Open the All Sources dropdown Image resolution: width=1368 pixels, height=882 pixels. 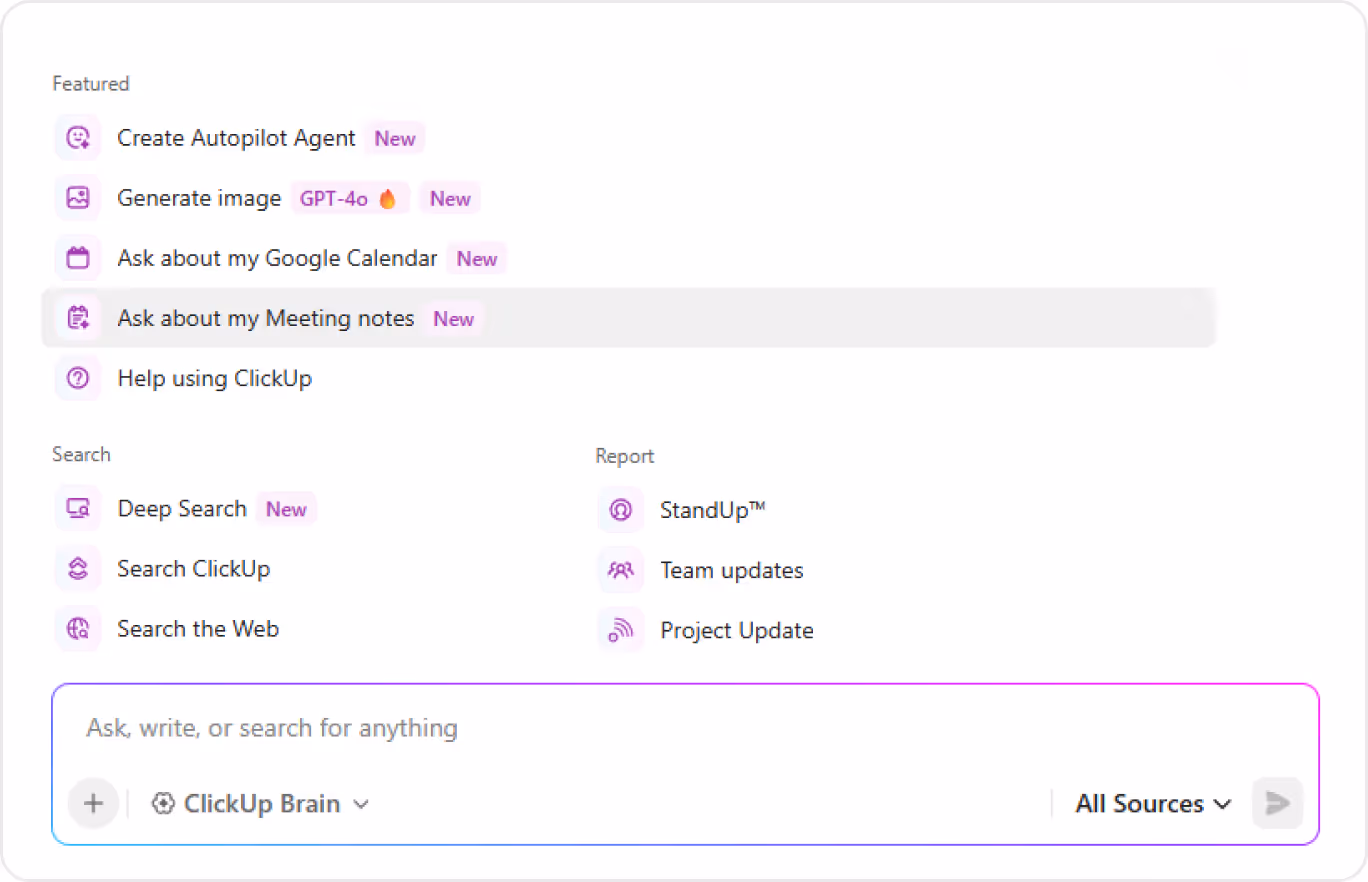[x=1153, y=804]
